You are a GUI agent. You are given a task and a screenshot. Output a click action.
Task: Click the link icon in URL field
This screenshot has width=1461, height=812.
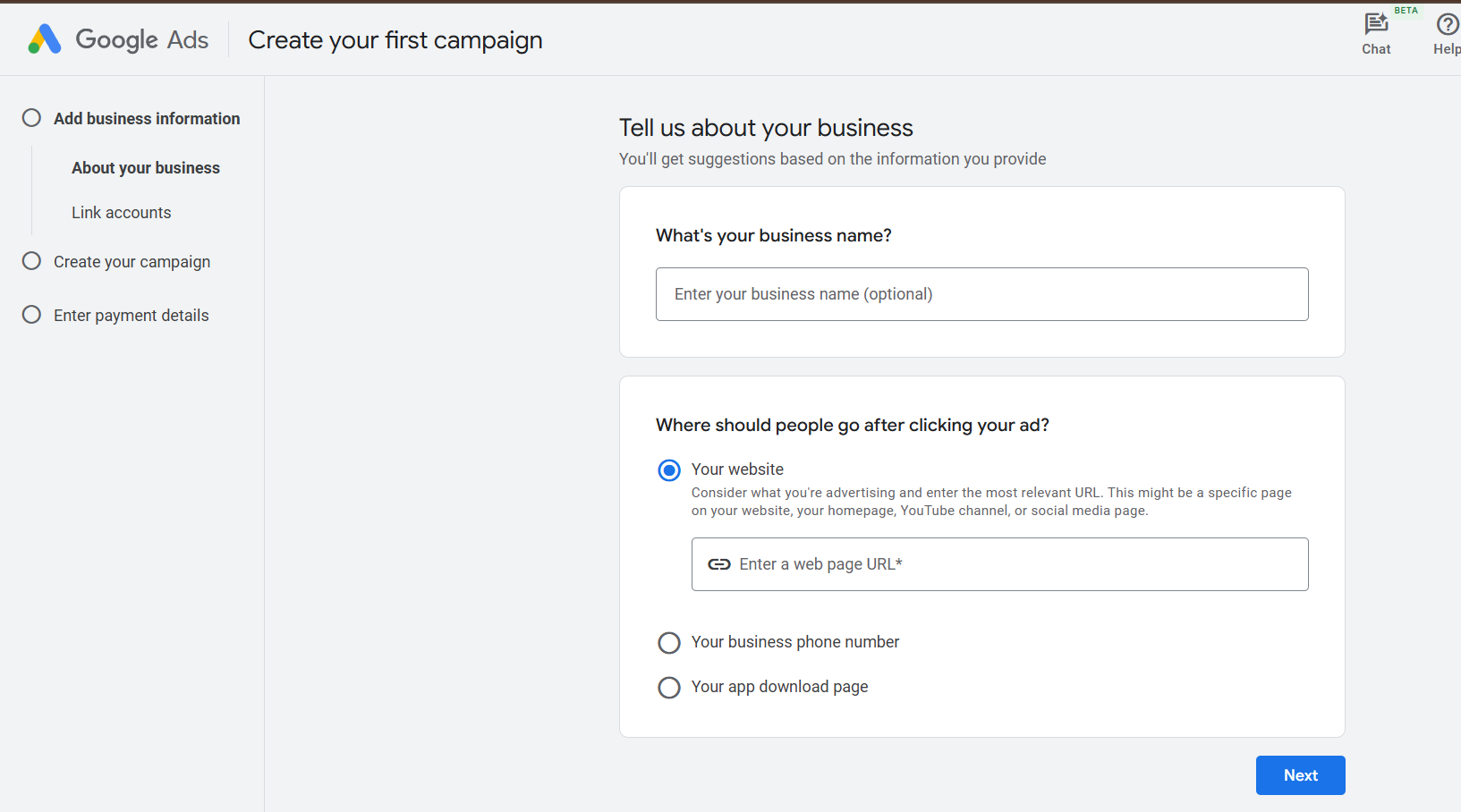click(x=718, y=564)
